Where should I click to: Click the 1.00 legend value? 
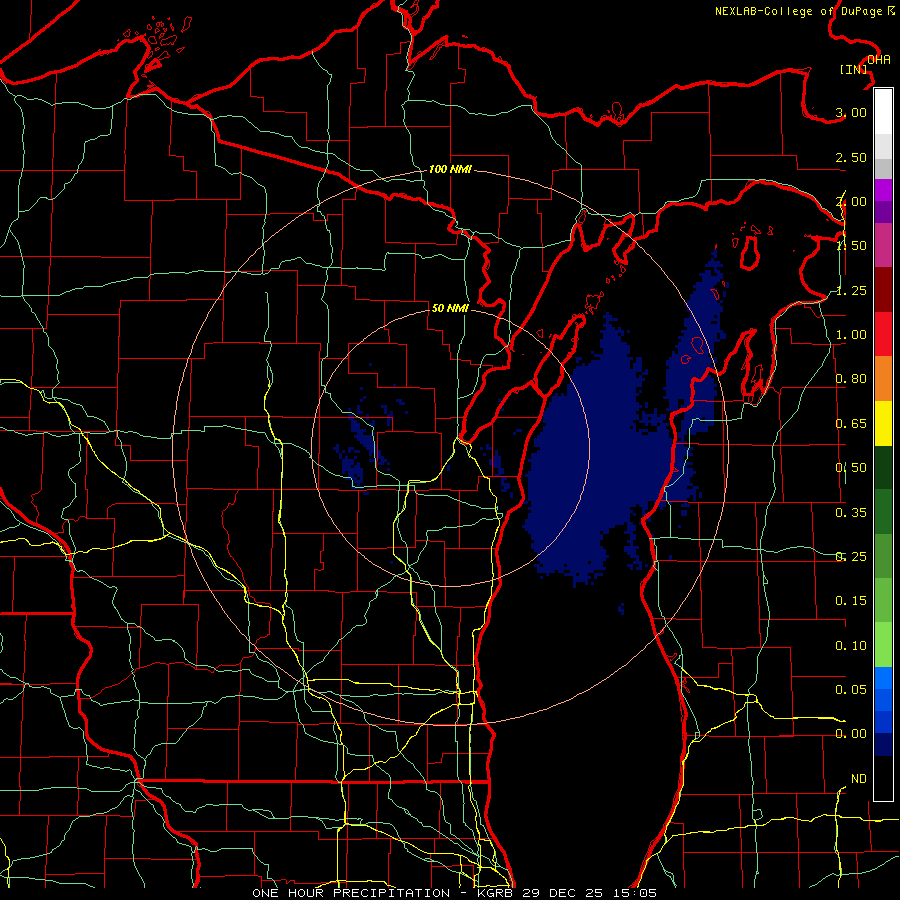pyautogui.click(x=851, y=335)
